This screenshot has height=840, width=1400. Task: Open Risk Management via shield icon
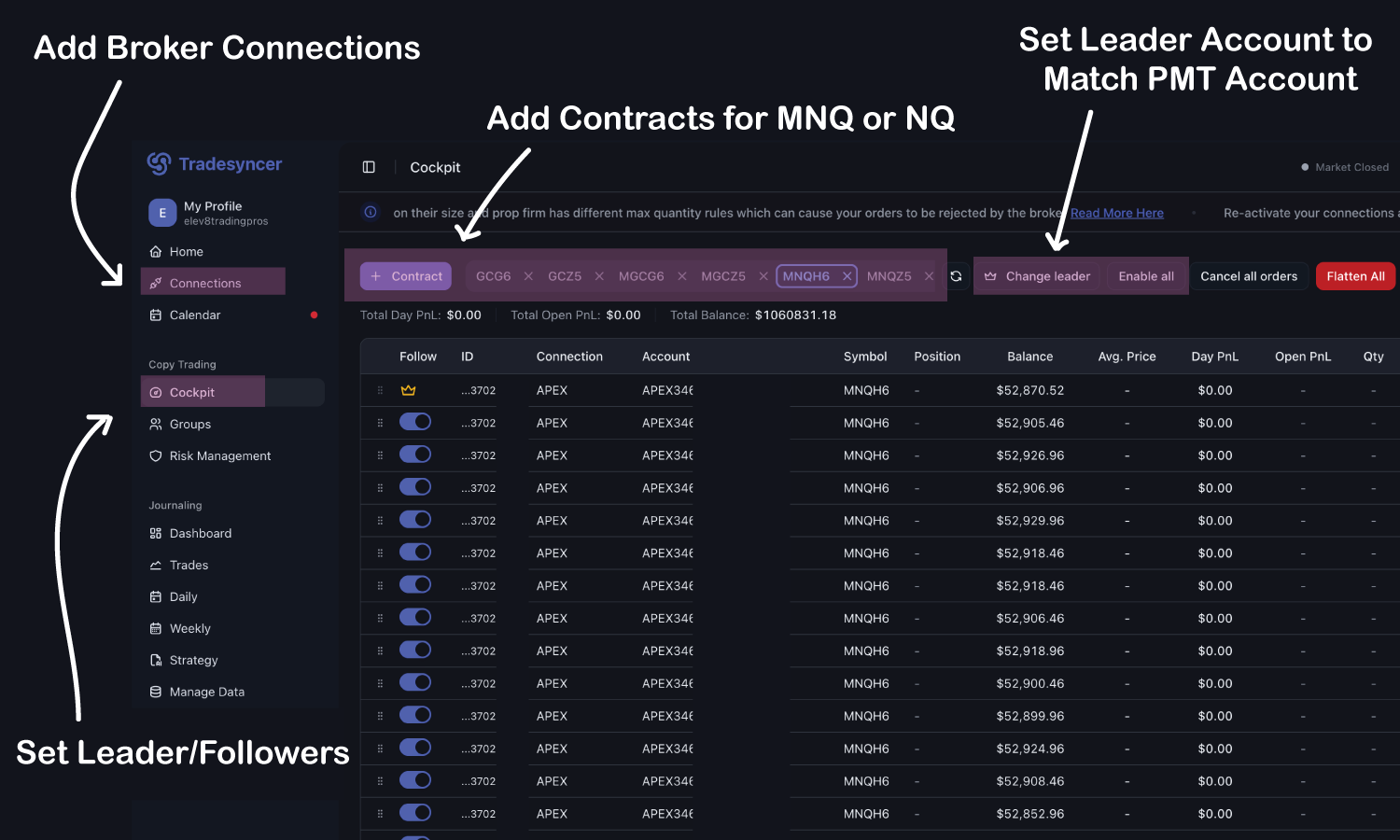coord(155,455)
